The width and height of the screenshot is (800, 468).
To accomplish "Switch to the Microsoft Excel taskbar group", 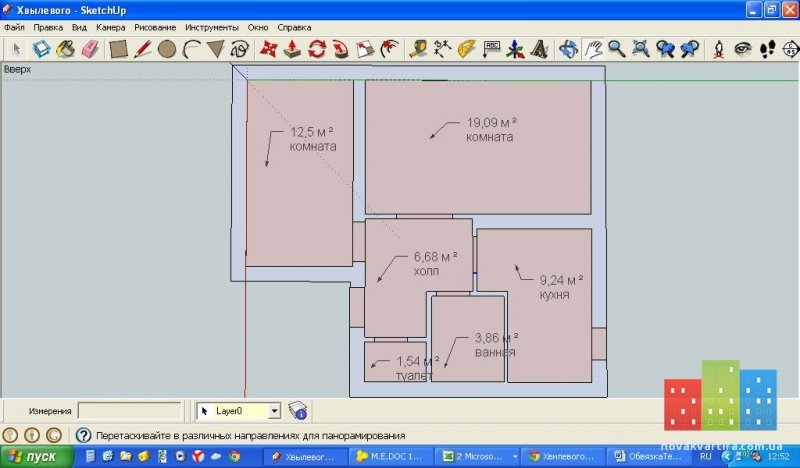I will click(x=478, y=457).
